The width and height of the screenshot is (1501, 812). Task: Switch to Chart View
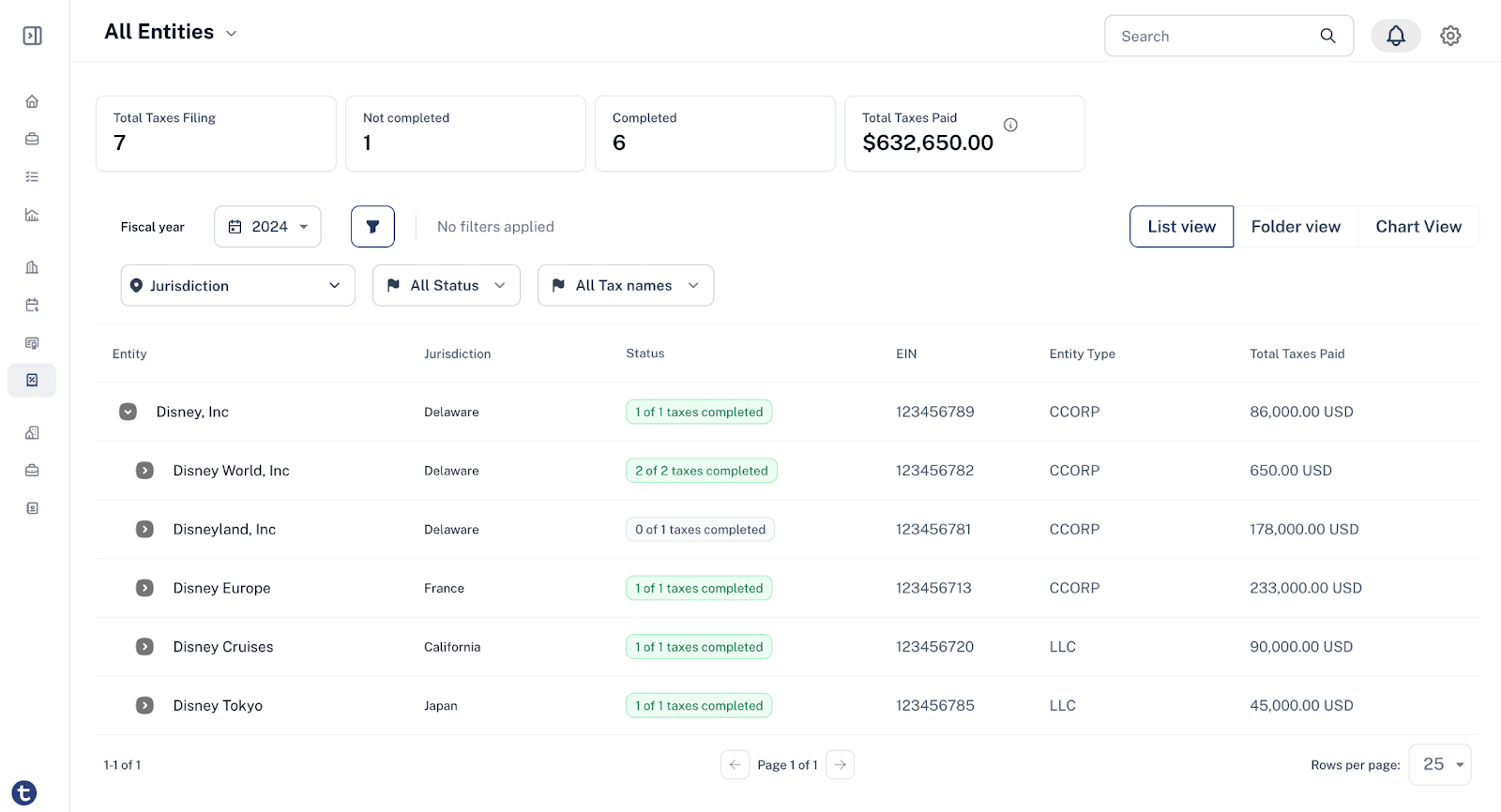pos(1418,227)
